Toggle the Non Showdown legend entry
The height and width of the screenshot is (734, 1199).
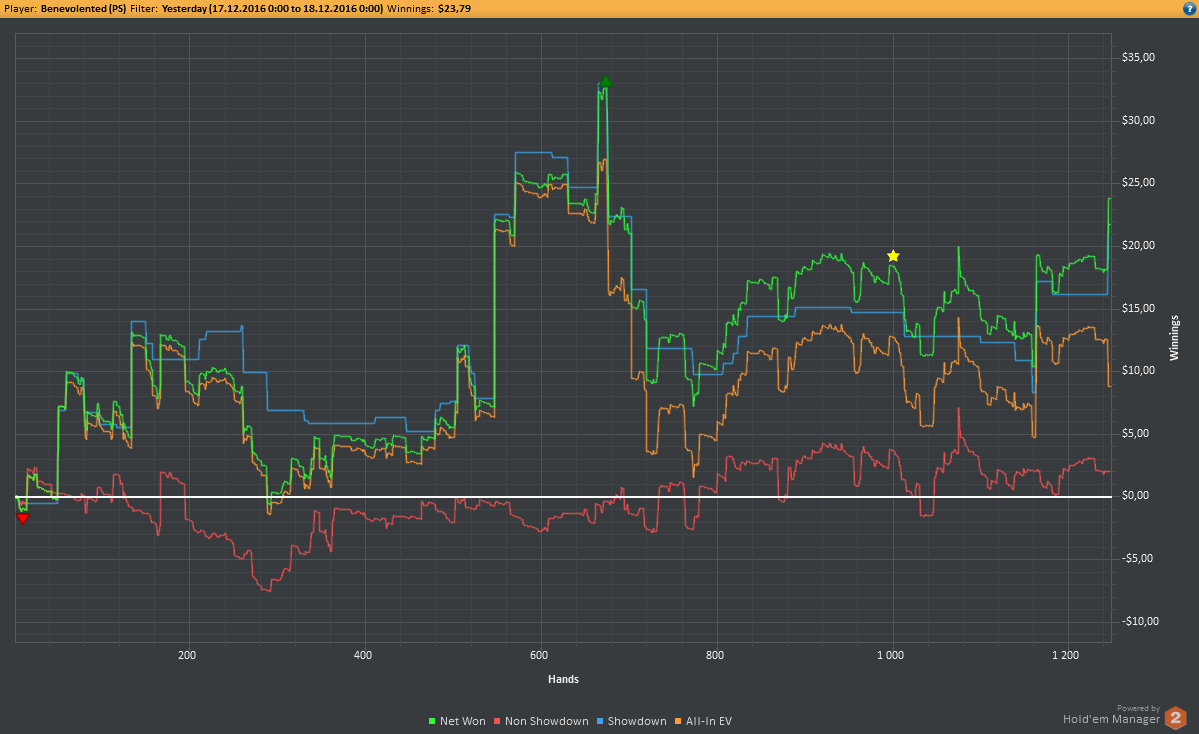[x=541, y=721]
